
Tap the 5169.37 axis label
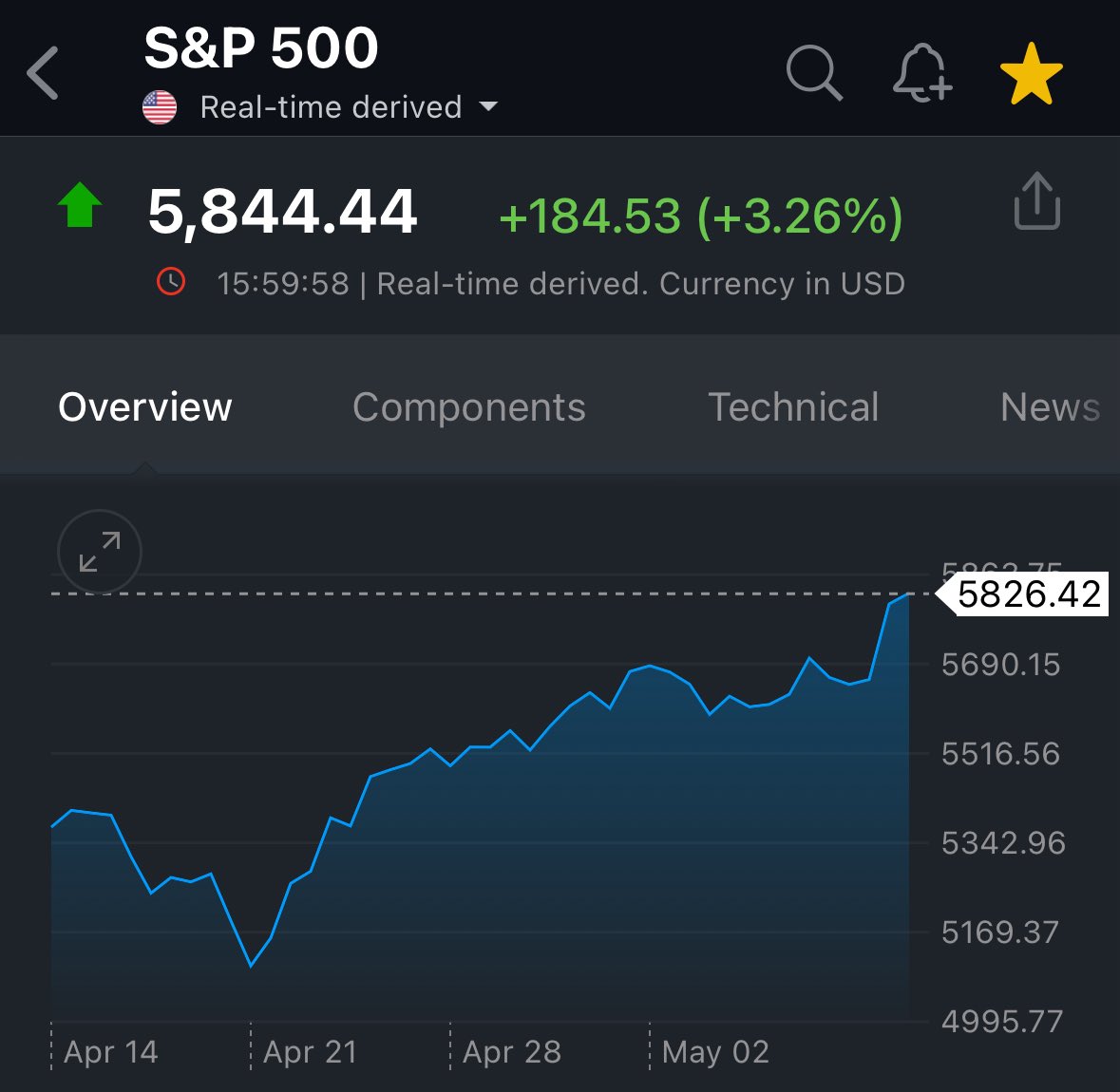tap(999, 932)
